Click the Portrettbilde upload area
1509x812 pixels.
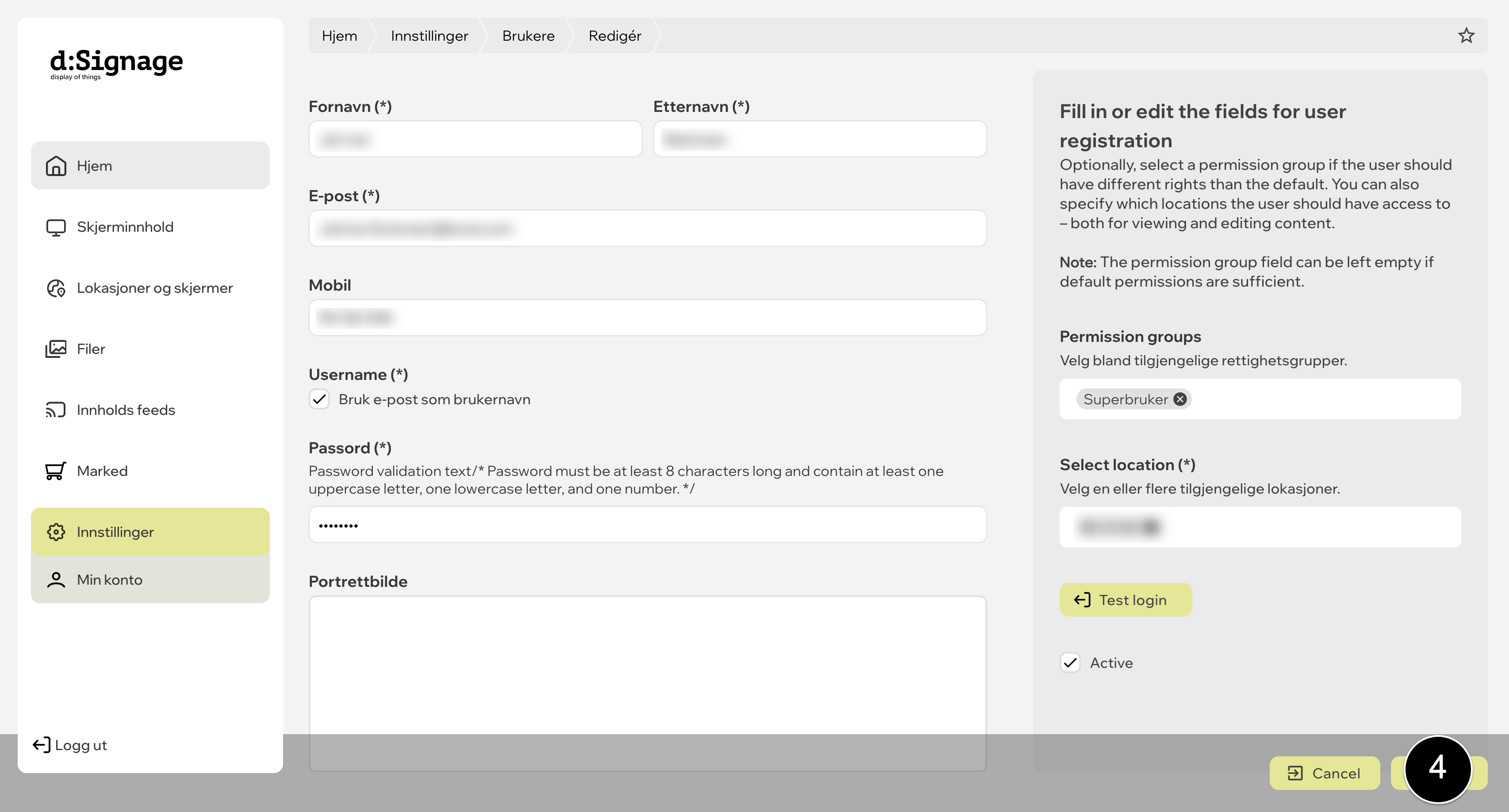647,683
